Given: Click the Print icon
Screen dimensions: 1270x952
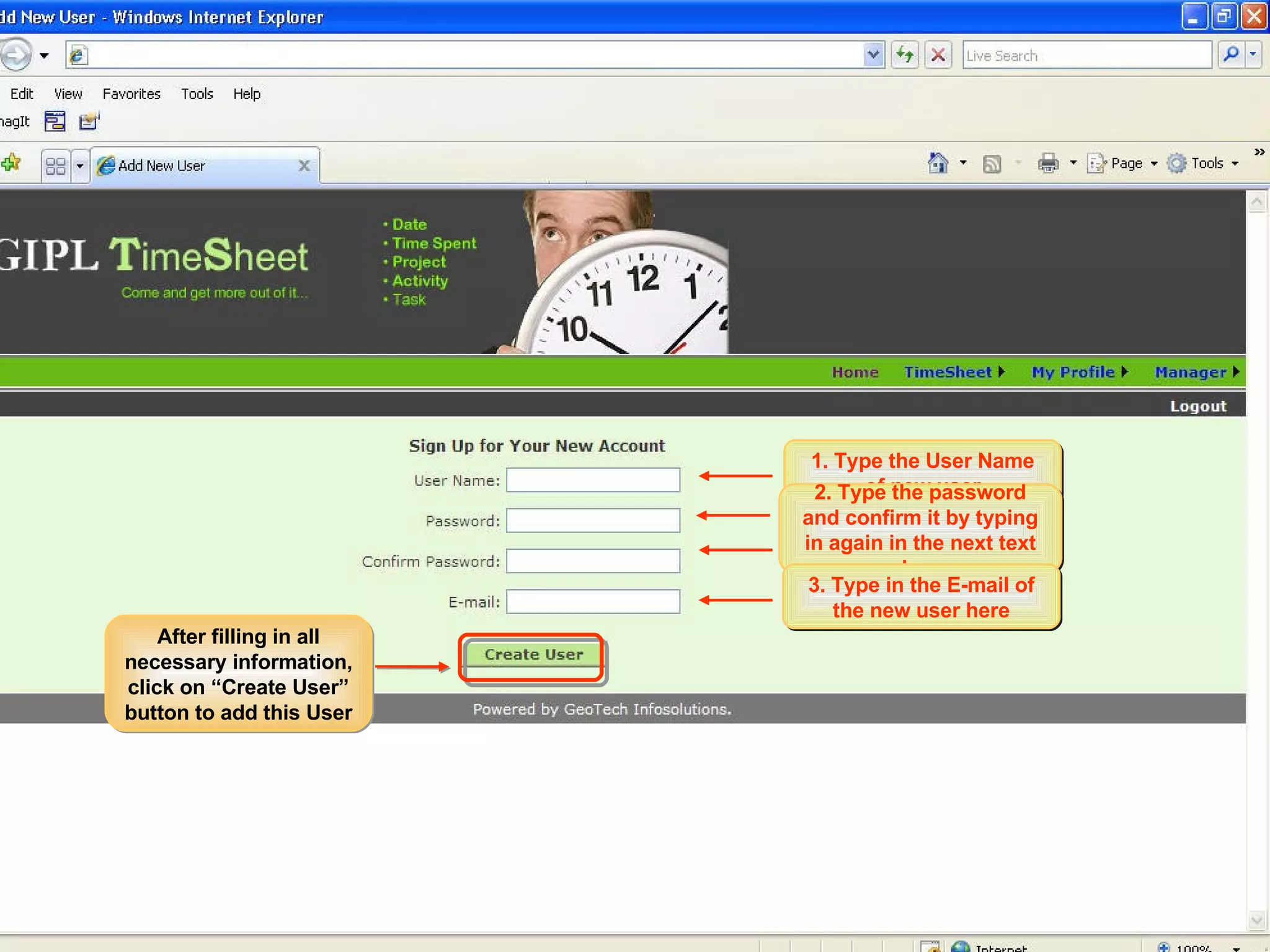Looking at the screenshot, I should pos(1048,164).
